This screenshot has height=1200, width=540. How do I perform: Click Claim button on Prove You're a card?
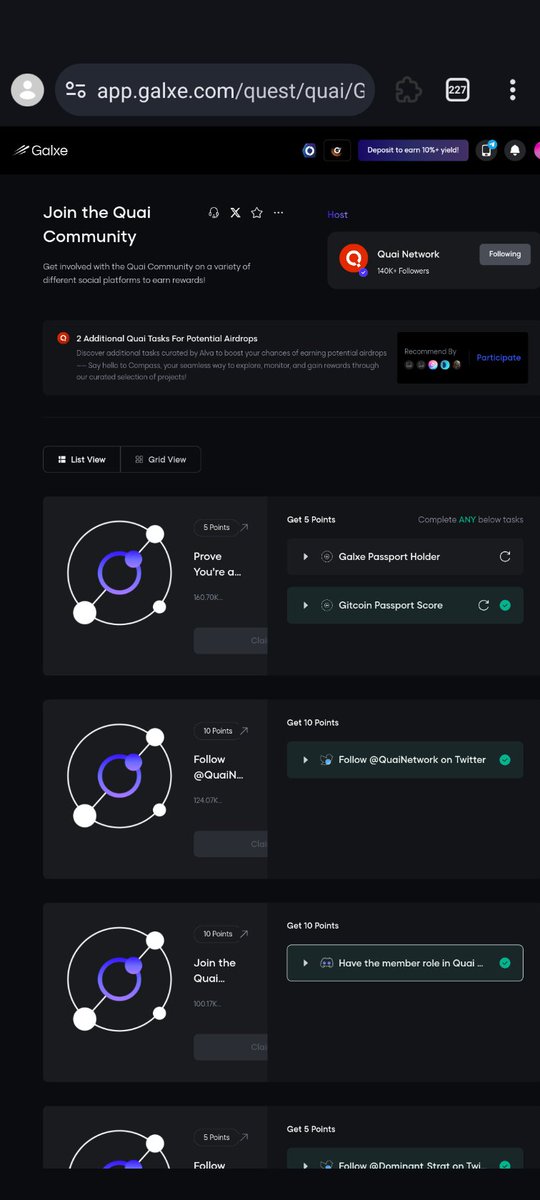(x=231, y=641)
